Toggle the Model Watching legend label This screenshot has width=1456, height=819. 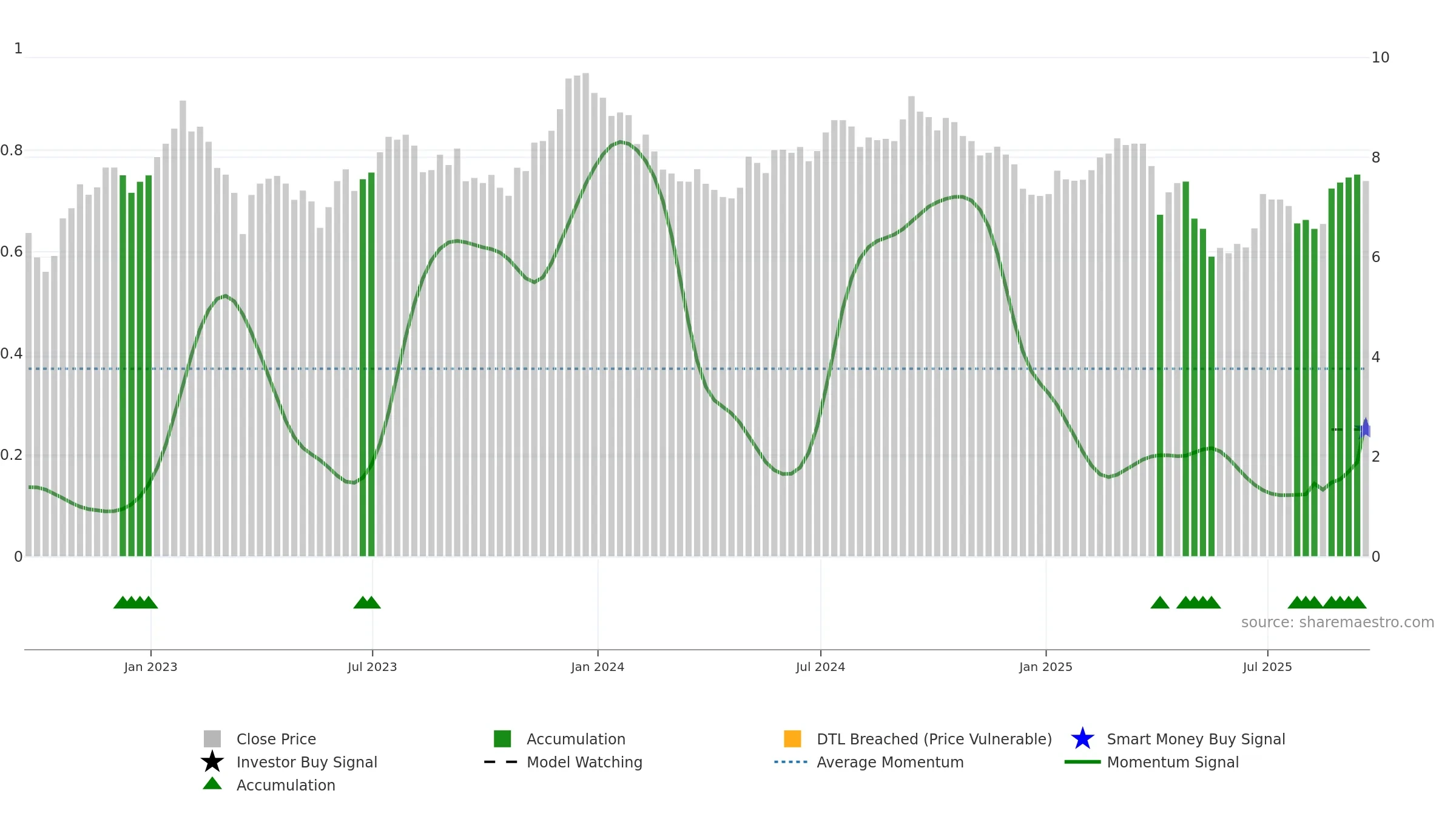584,762
